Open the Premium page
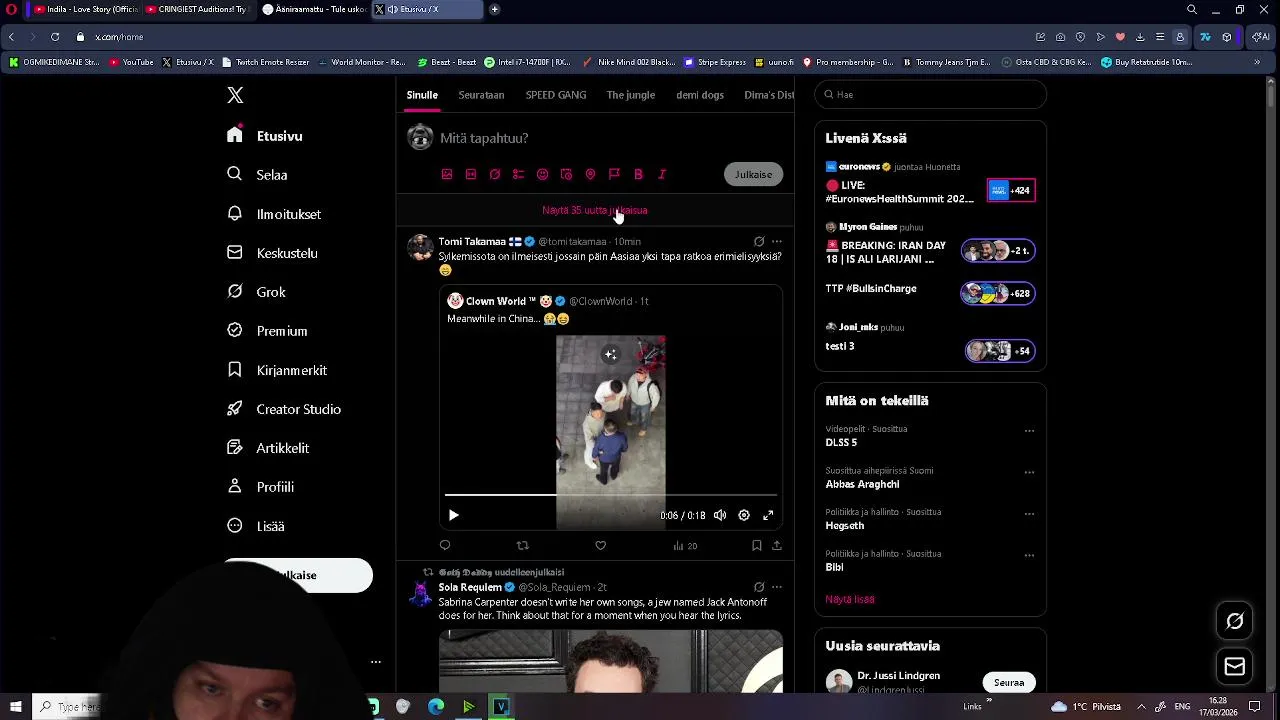This screenshot has height=720, width=1280. tap(267, 331)
